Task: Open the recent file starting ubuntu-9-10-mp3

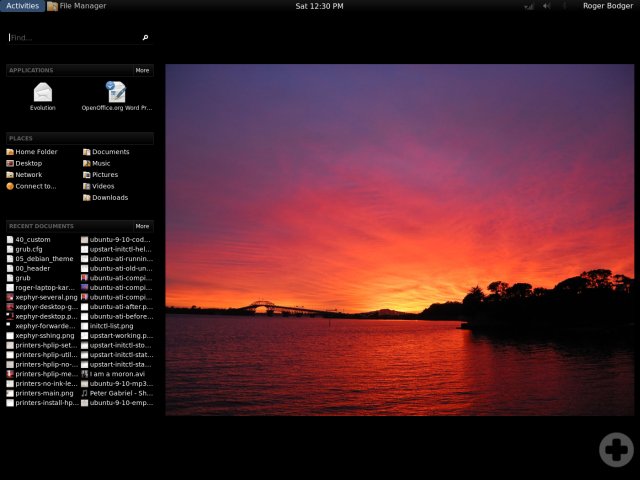Action: coord(117,384)
